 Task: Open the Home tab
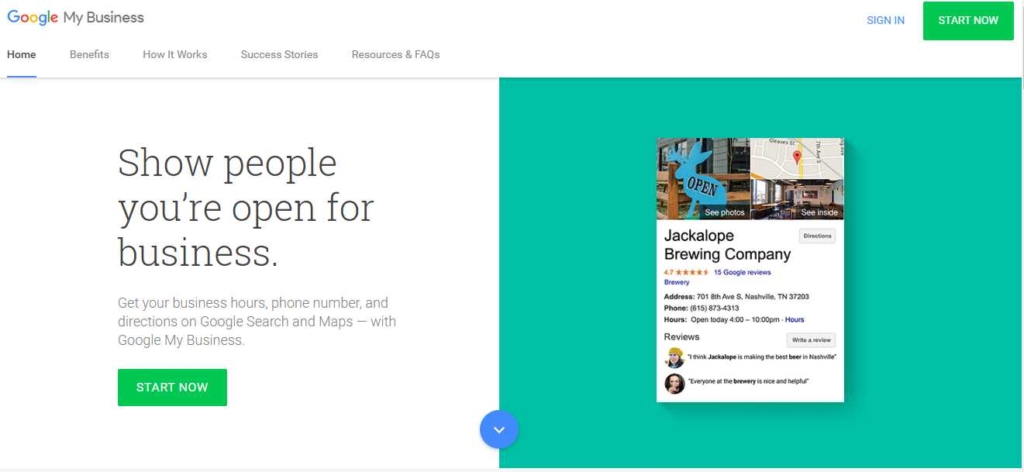[22, 55]
